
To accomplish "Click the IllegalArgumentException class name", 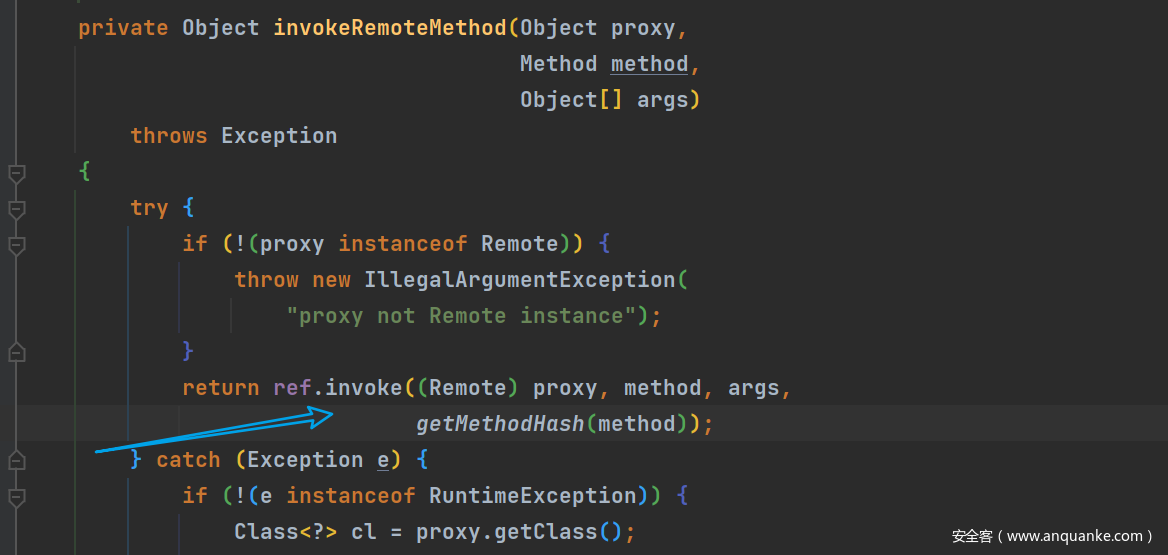I will click(x=520, y=280).
